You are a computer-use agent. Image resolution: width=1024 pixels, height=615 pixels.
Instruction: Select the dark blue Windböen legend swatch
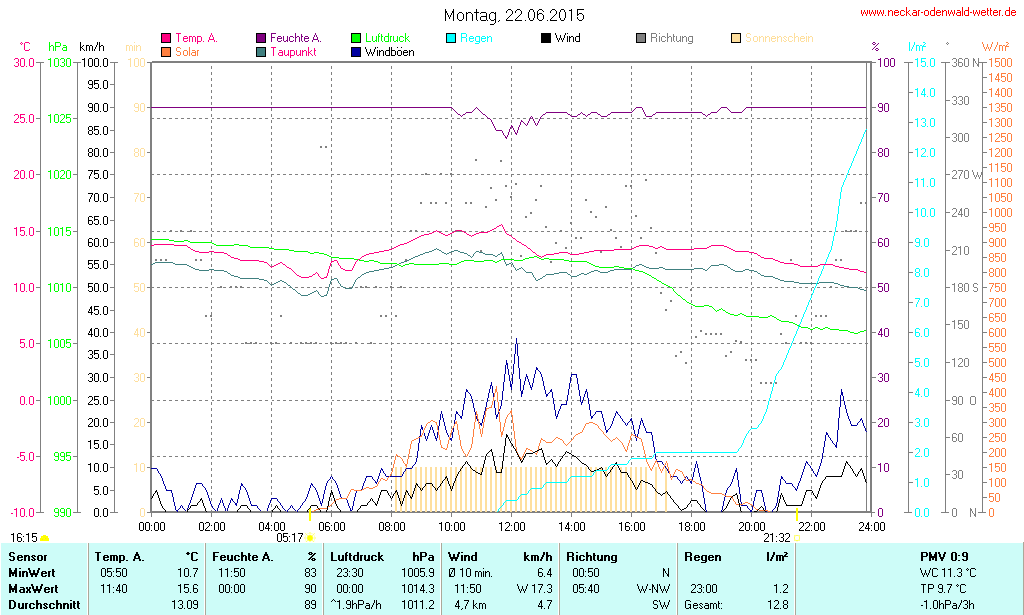[356, 51]
